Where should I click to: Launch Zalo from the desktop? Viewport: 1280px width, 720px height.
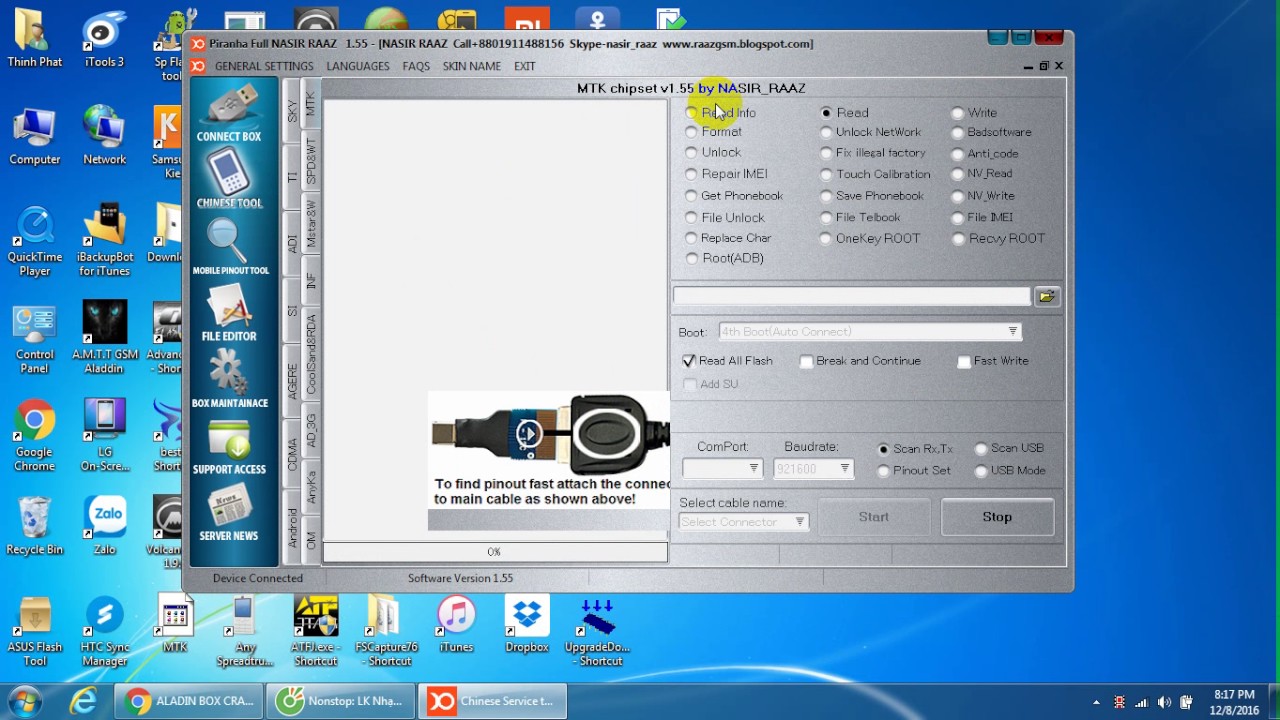pos(104,526)
